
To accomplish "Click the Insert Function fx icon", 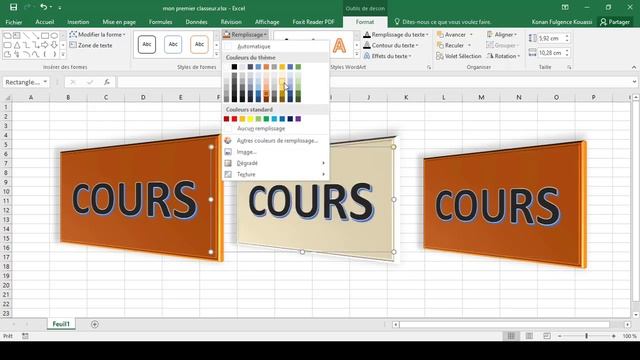I will click(x=107, y=82).
